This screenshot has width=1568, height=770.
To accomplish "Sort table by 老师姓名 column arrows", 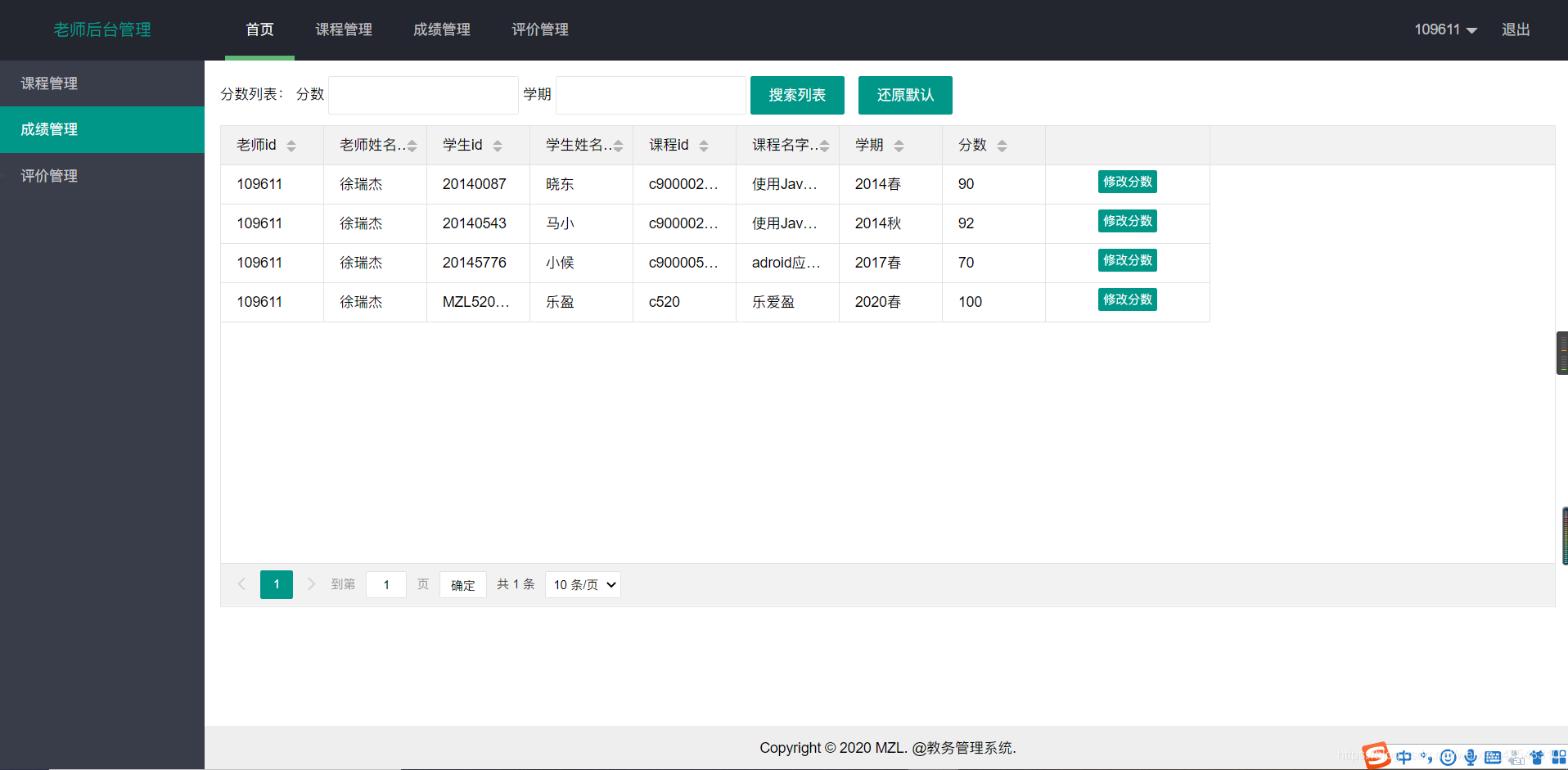I will [412, 146].
